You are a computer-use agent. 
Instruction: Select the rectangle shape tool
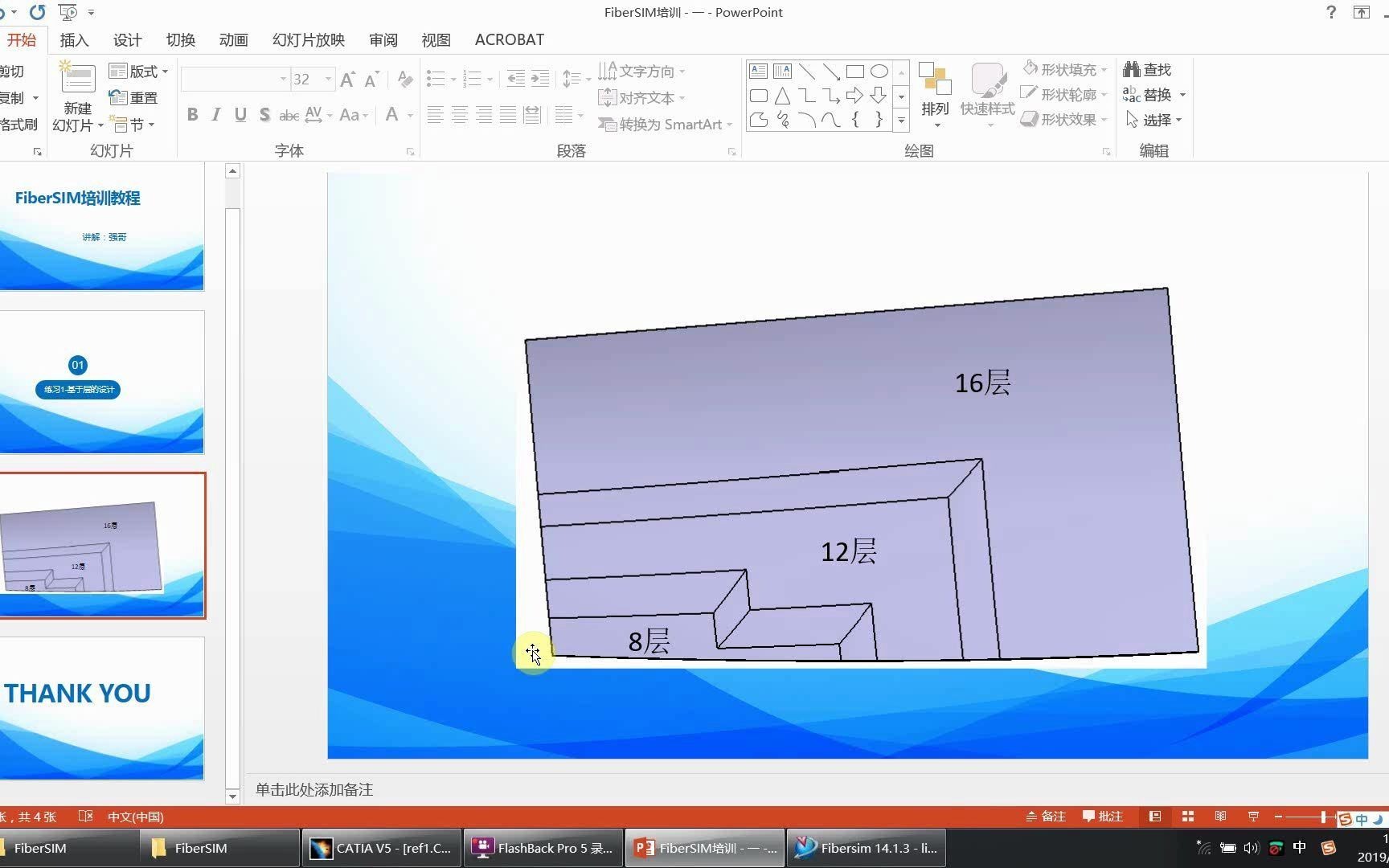click(855, 71)
